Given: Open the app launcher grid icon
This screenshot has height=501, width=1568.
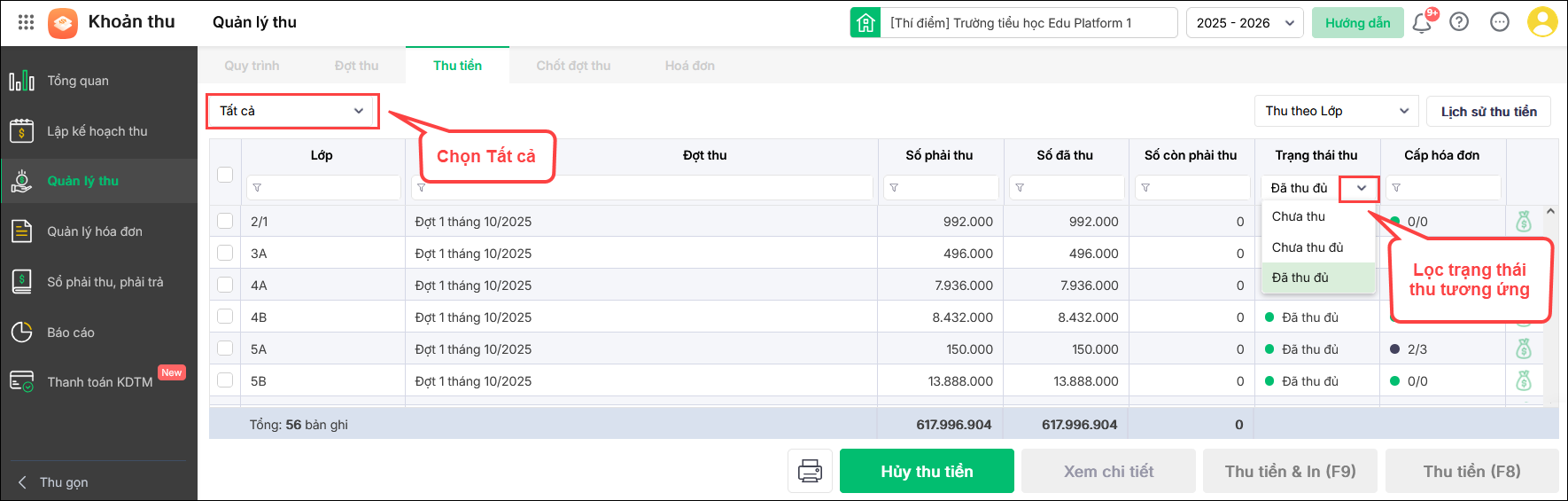Looking at the screenshot, I should point(26,22).
